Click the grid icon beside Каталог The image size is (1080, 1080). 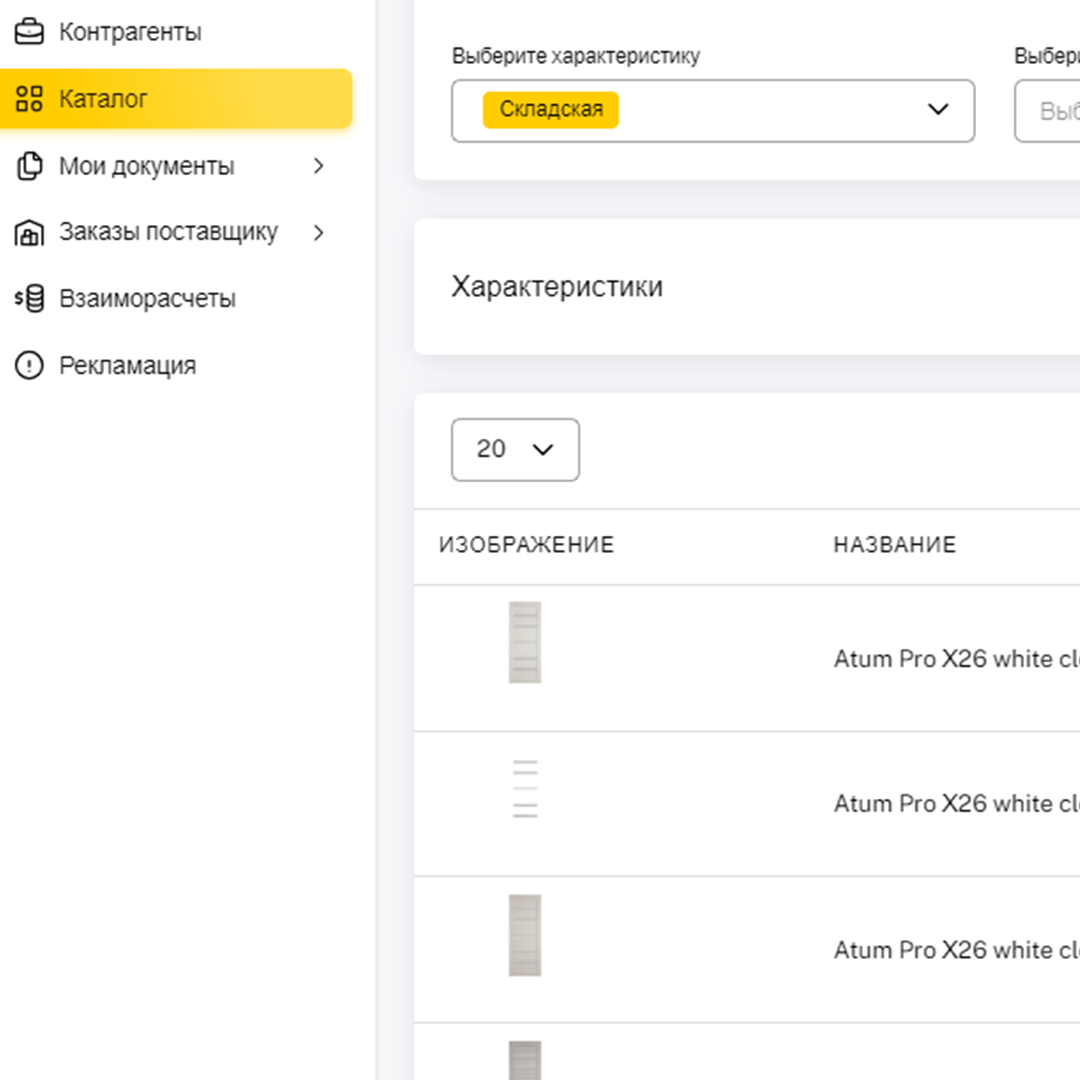pos(29,99)
